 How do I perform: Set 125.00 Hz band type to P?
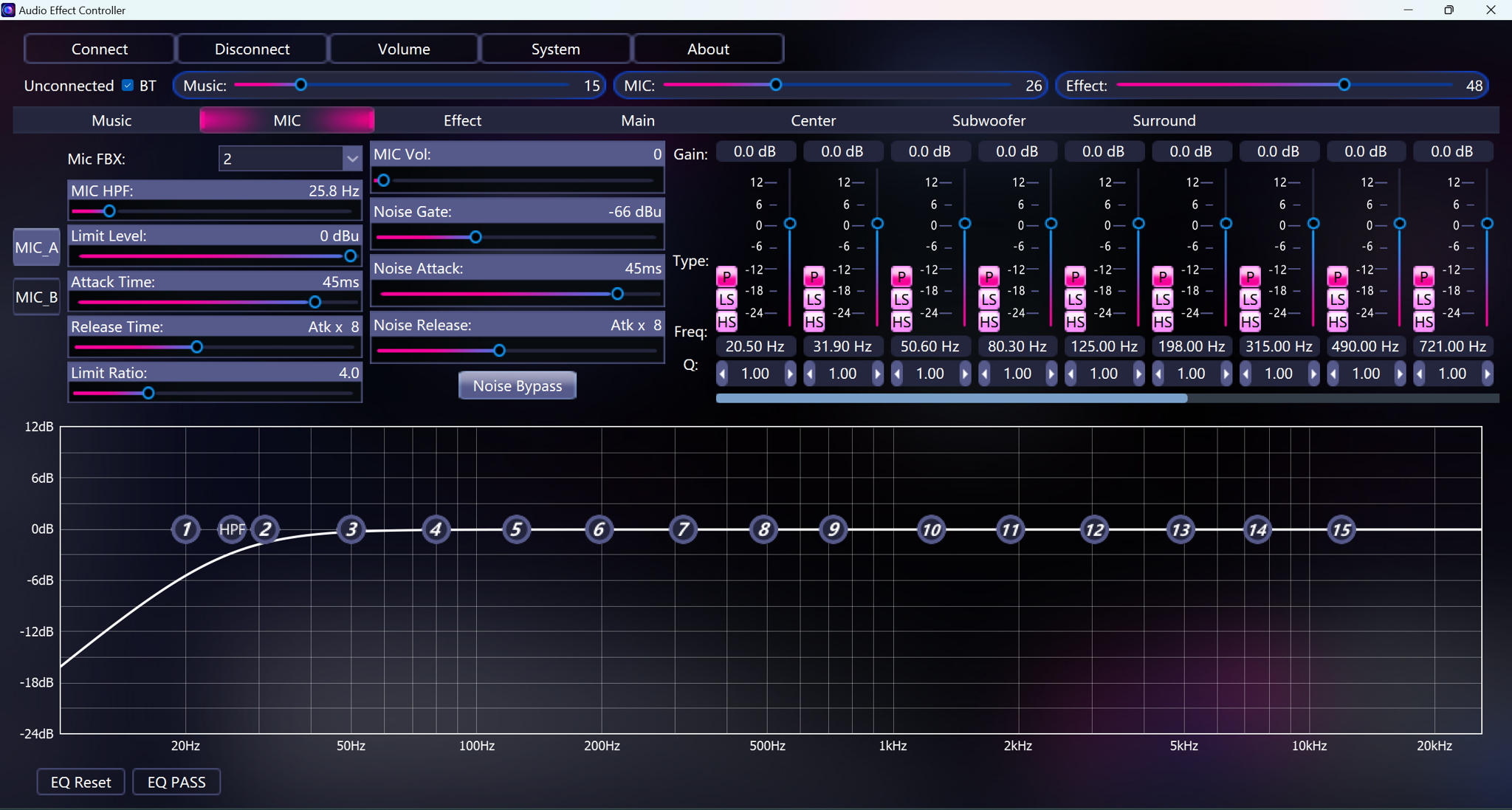click(1075, 277)
